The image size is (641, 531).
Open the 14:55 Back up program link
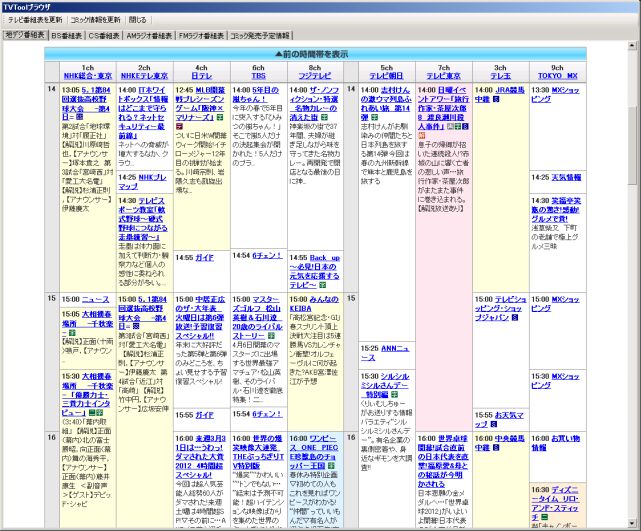314,271
